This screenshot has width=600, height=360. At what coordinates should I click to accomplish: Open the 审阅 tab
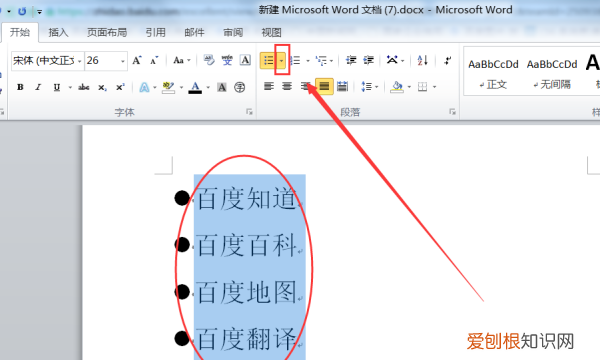[233, 33]
